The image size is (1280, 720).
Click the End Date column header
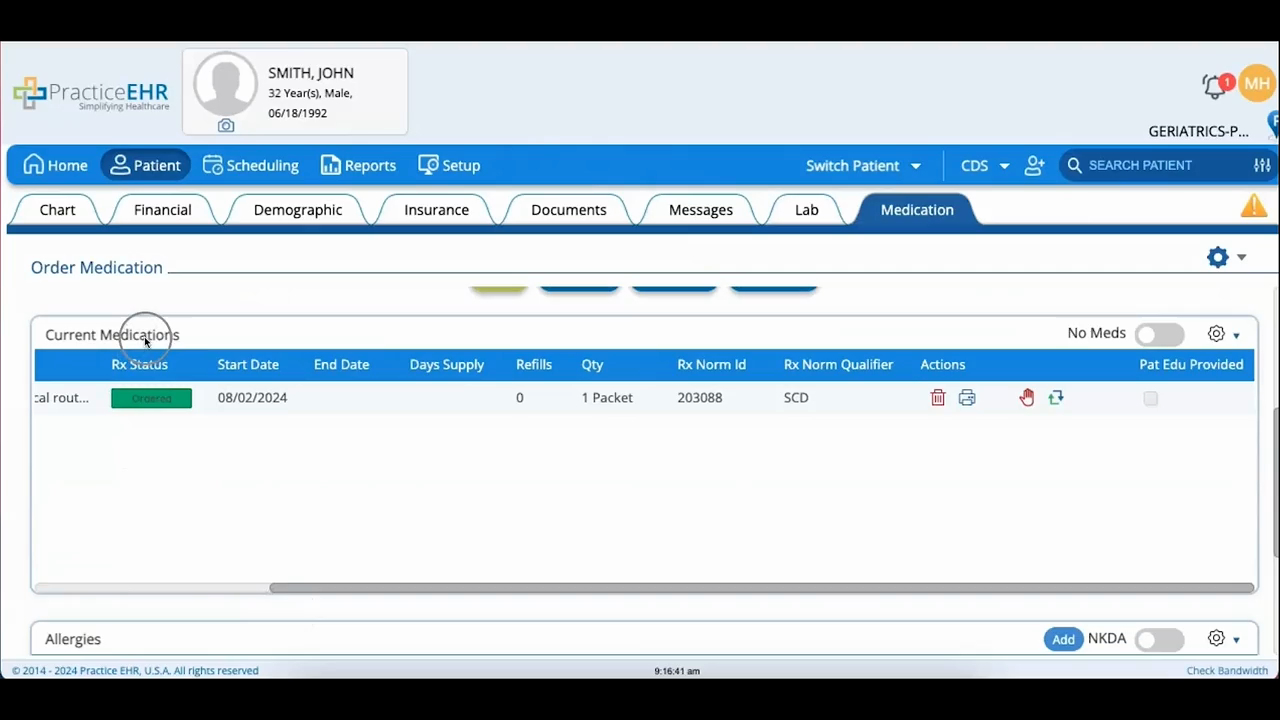tap(341, 364)
